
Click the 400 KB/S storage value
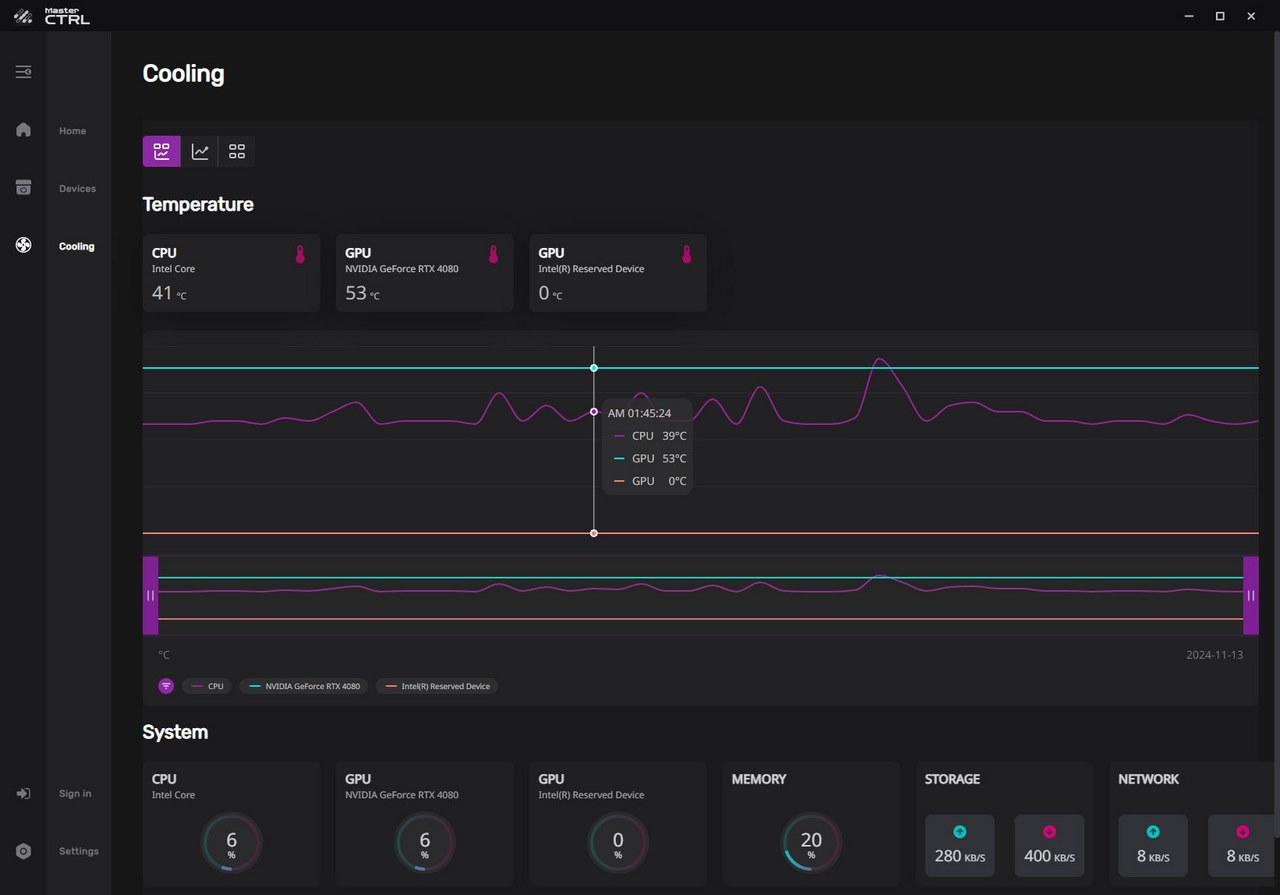[x=1049, y=857]
